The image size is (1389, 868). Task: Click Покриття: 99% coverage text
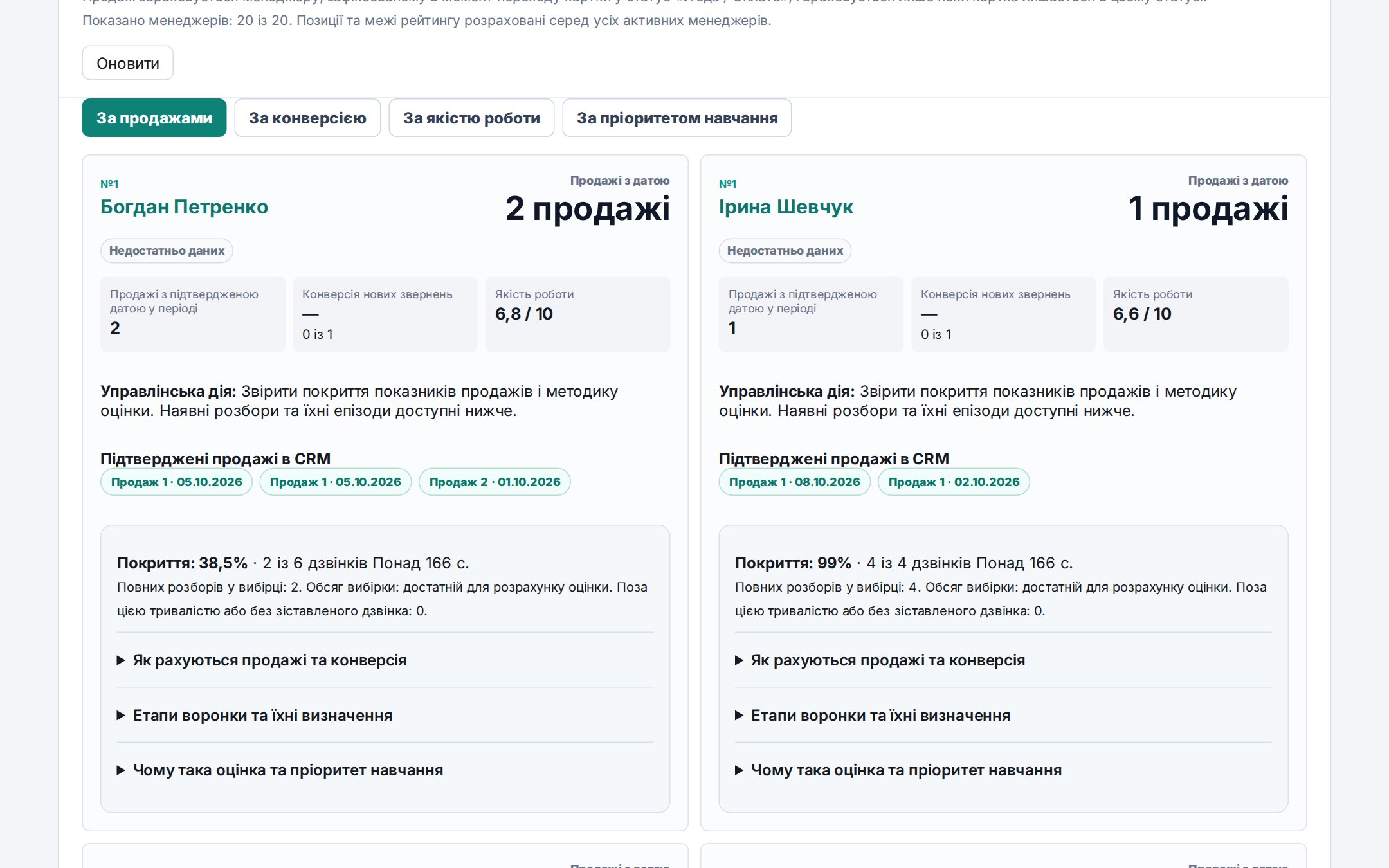(x=793, y=563)
